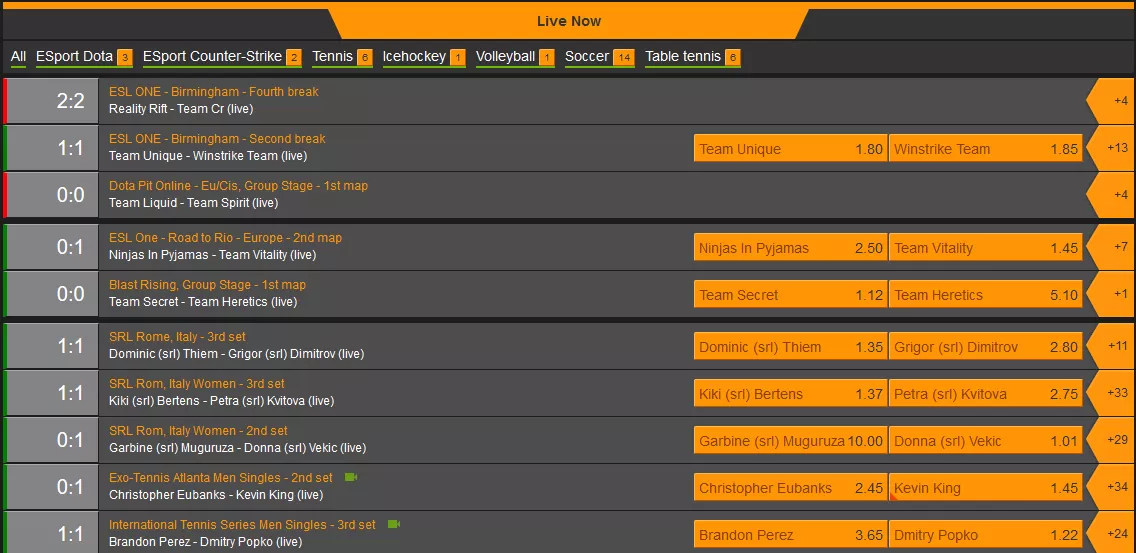Open ESL ONE - Birmingham - Second break
The height and width of the screenshot is (553, 1136).
217,138
